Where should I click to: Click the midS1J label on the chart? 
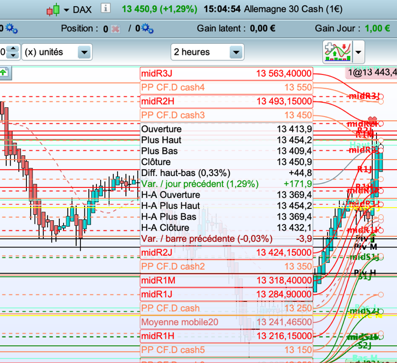click(x=364, y=257)
